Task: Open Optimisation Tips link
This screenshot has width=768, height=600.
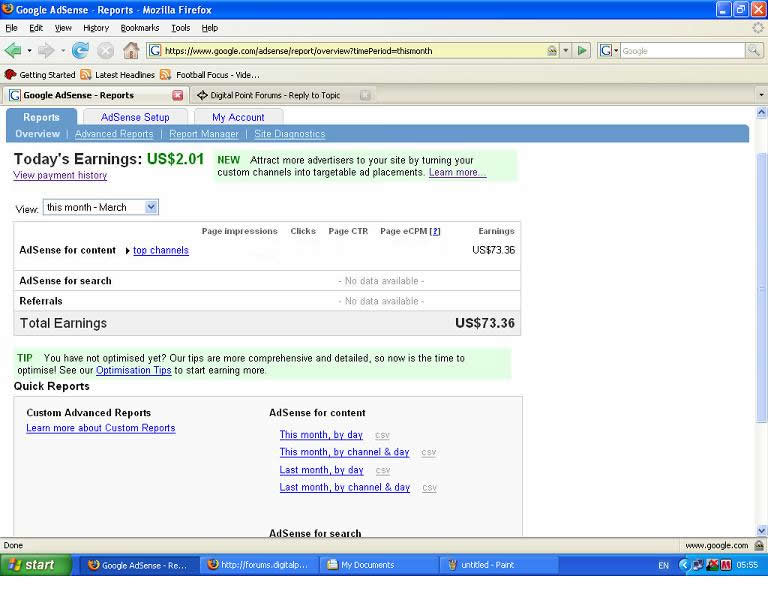Action: click(x=134, y=370)
